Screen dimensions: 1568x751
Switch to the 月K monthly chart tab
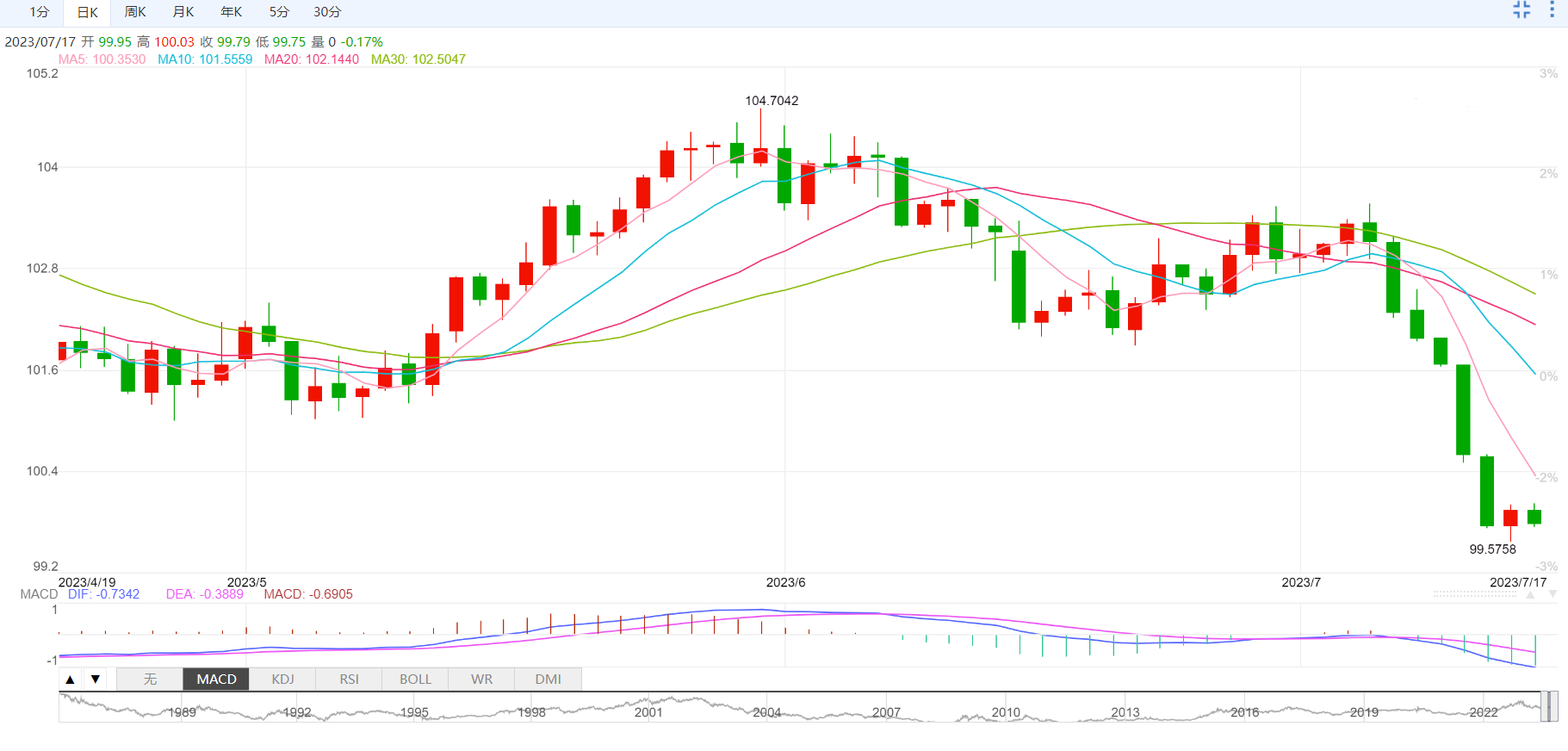(x=183, y=12)
